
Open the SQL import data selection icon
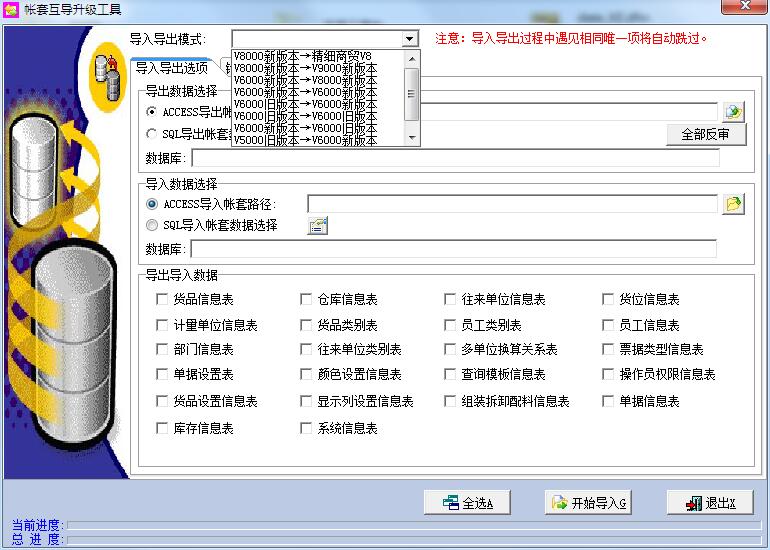[x=318, y=226]
